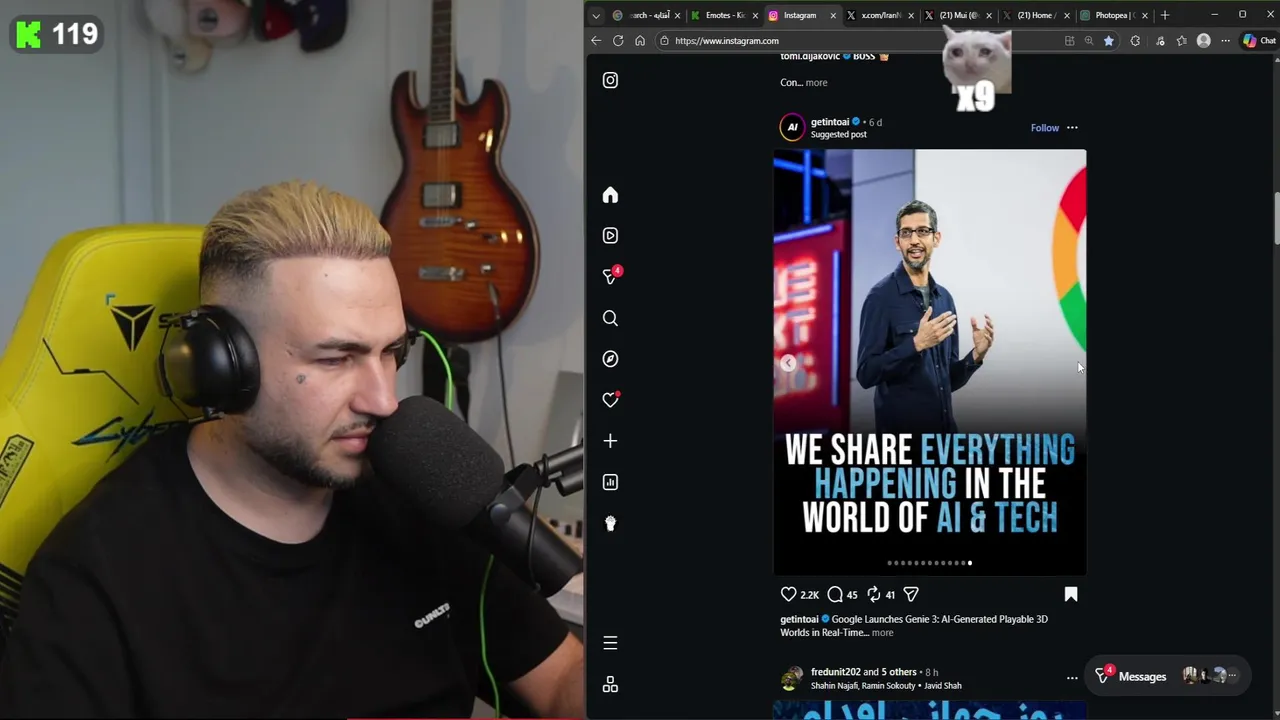Screen dimensions: 1280x720
Task: Click the fredunit202 post avatar
Action: 791,678
